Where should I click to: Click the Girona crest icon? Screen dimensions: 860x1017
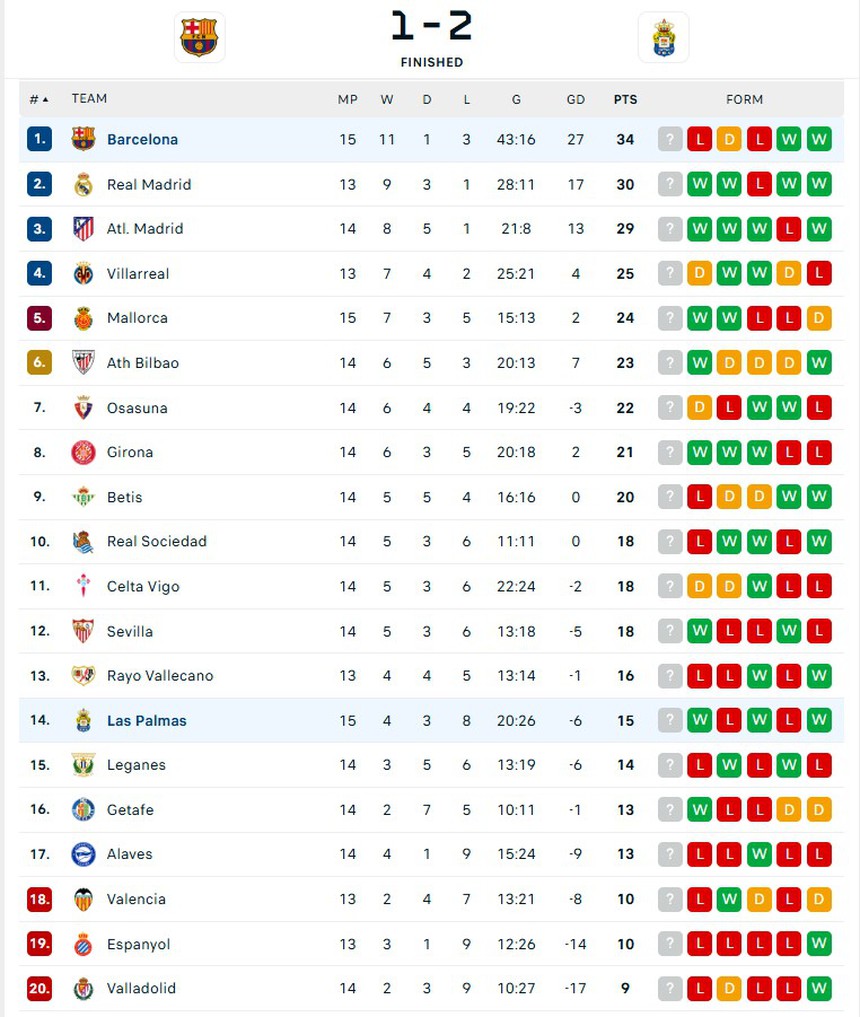pyautogui.click(x=84, y=452)
